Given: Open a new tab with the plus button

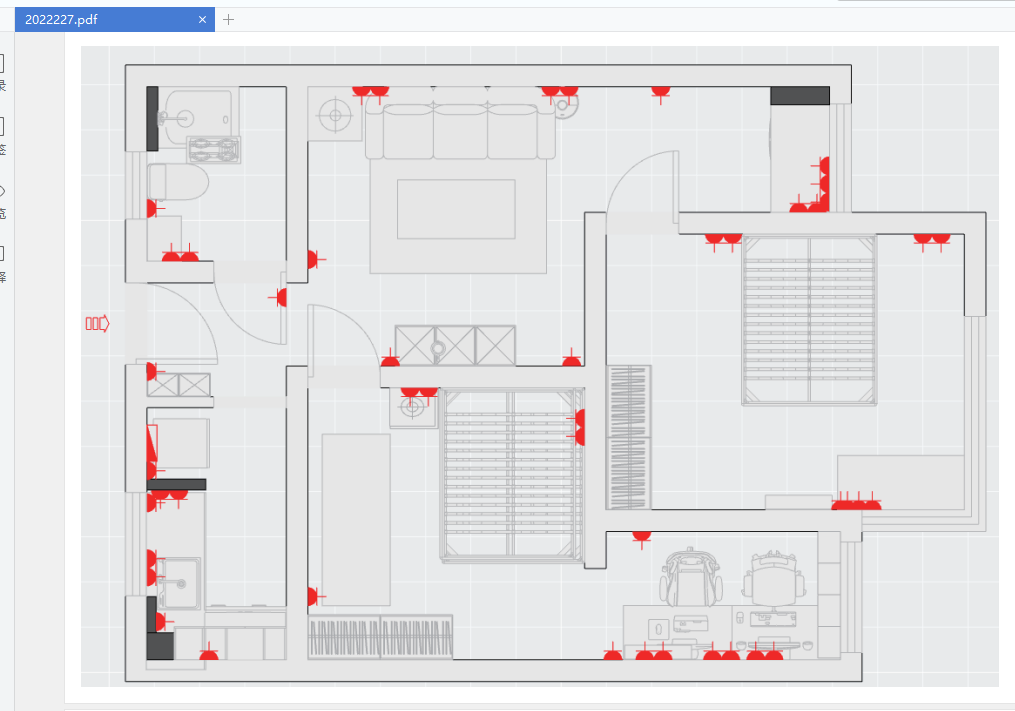Looking at the screenshot, I should pyautogui.click(x=229, y=19).
